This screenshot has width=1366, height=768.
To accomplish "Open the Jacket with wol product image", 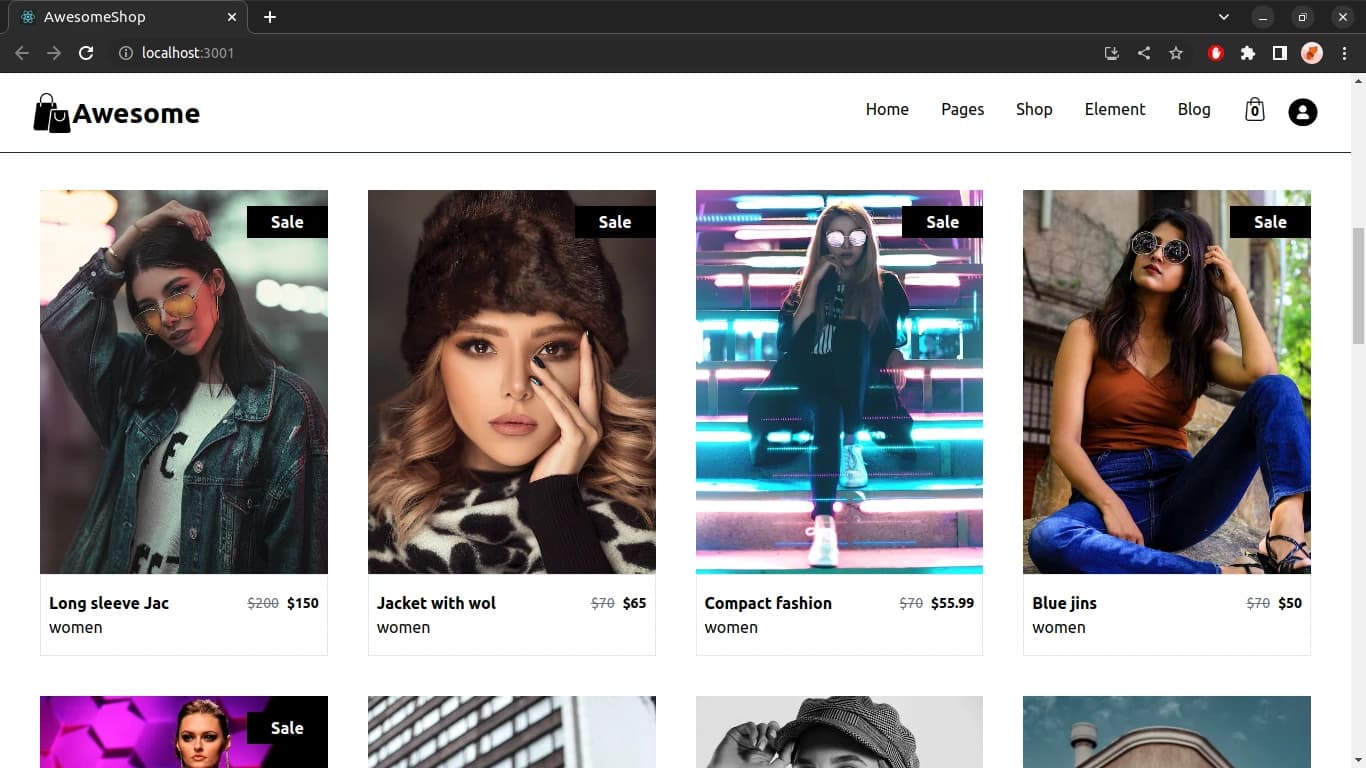I will click(x=512, y=382).
